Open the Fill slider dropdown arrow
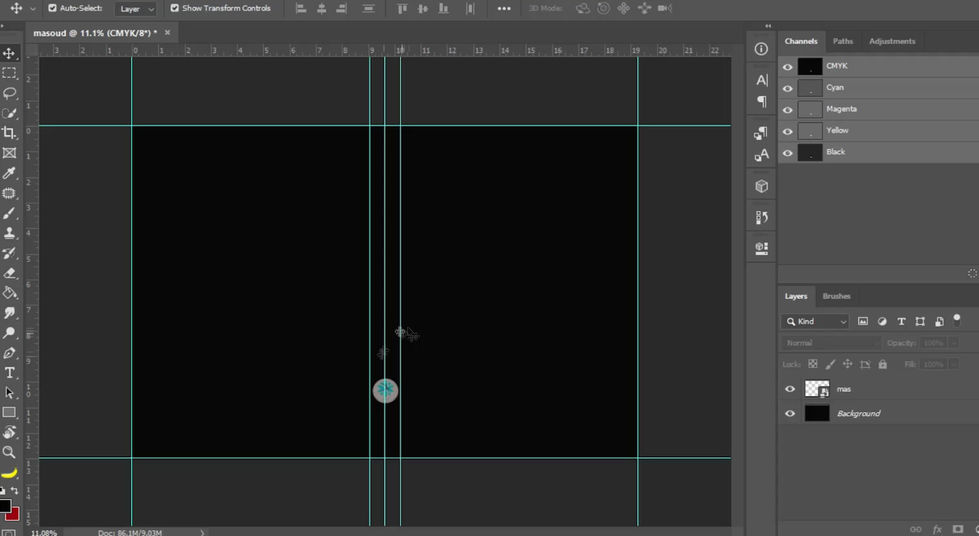979x536 pixels. 953,364
